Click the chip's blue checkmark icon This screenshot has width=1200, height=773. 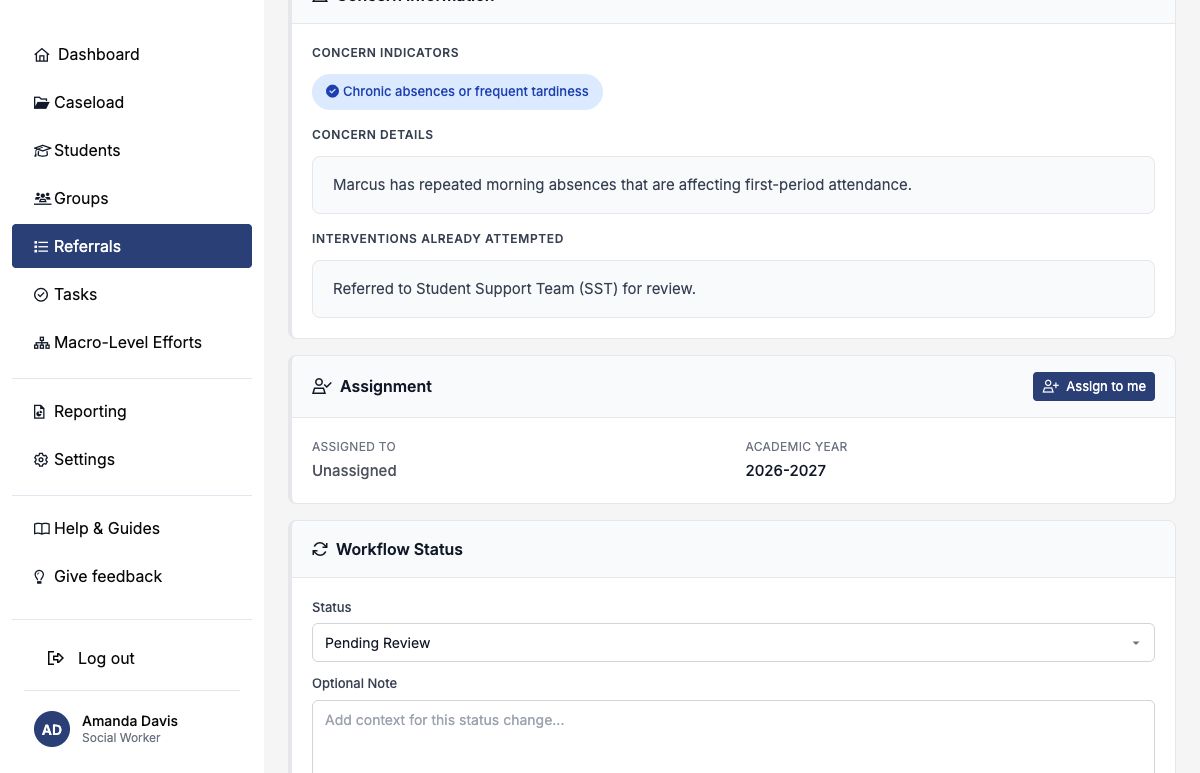332,91
